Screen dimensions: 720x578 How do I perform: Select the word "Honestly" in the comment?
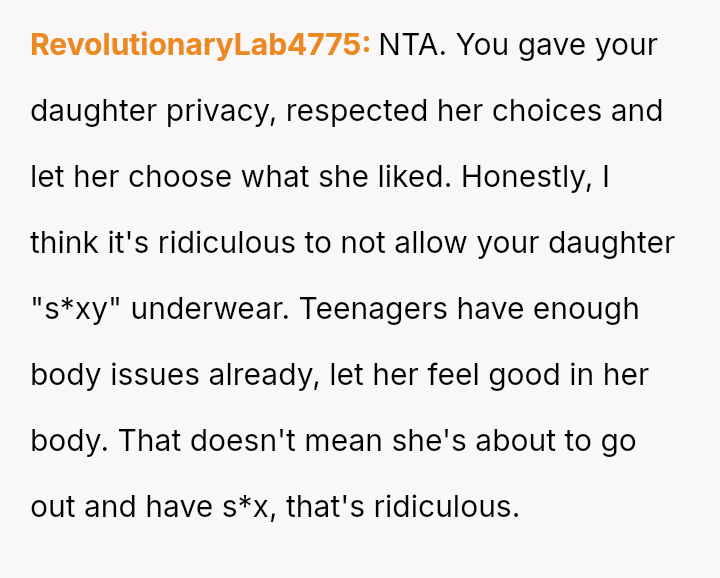526,177
